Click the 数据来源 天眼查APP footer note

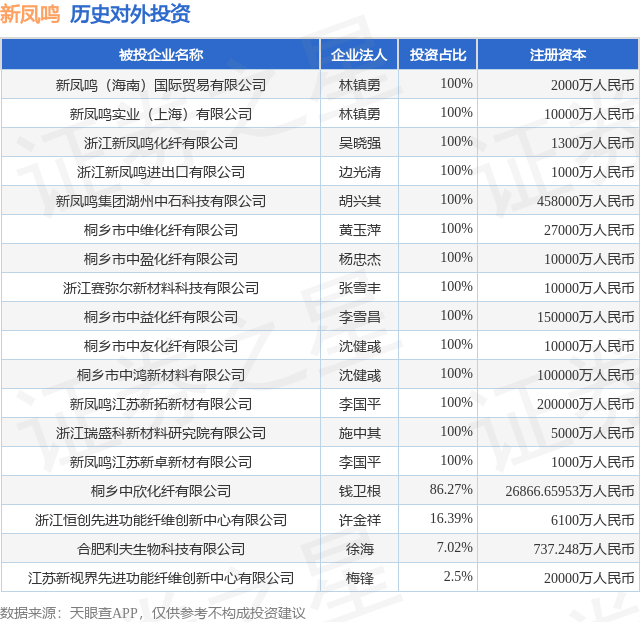tap(153, 613)
